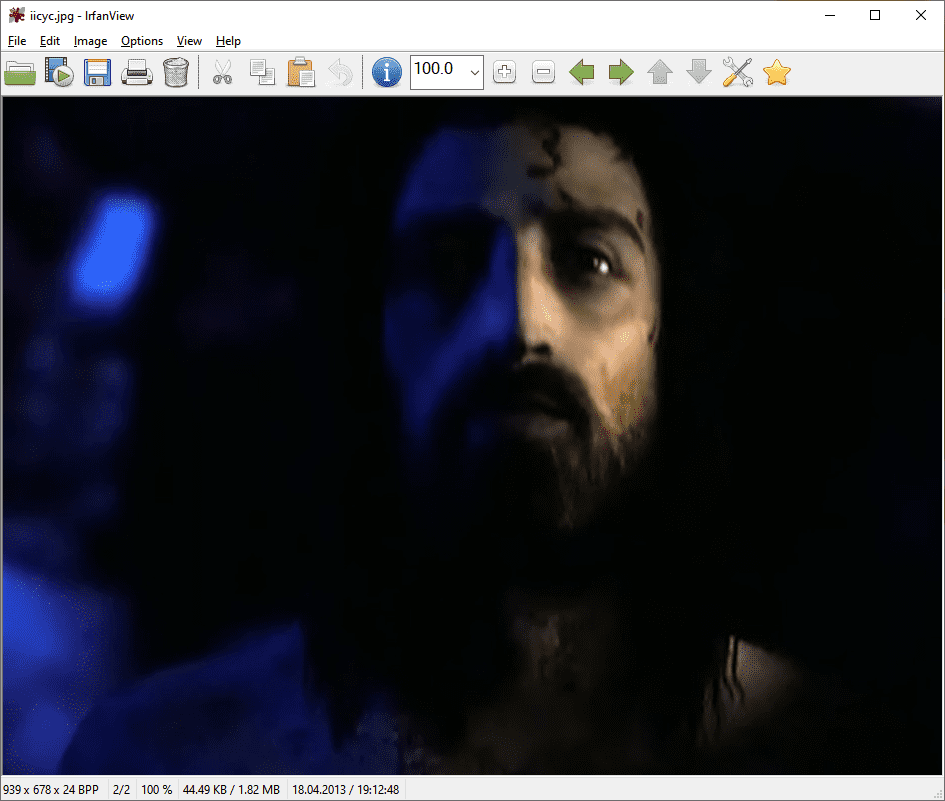
Task: Maximize the IrfanView window
Action: [x=875, y=15]
